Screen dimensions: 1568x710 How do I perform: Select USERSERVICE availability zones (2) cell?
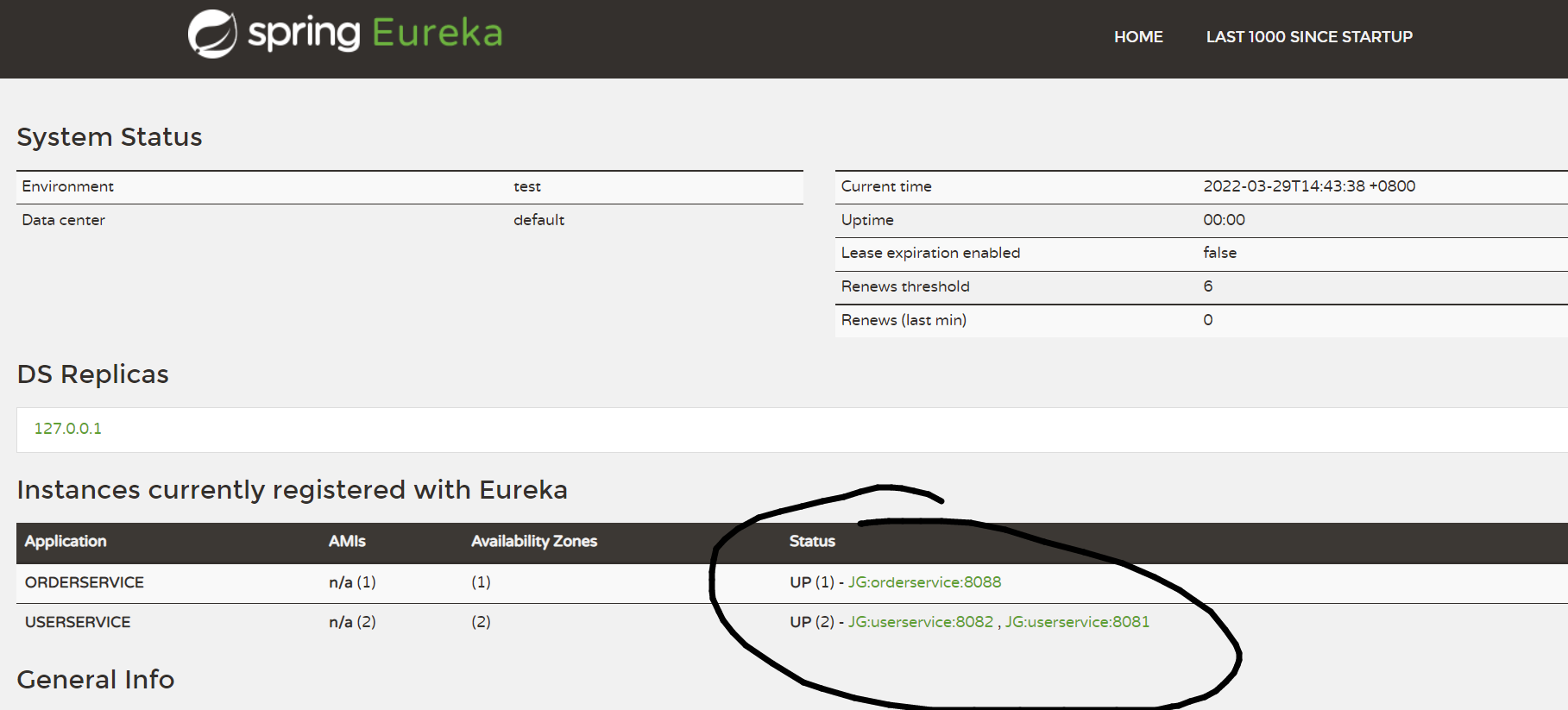[481, 622]
